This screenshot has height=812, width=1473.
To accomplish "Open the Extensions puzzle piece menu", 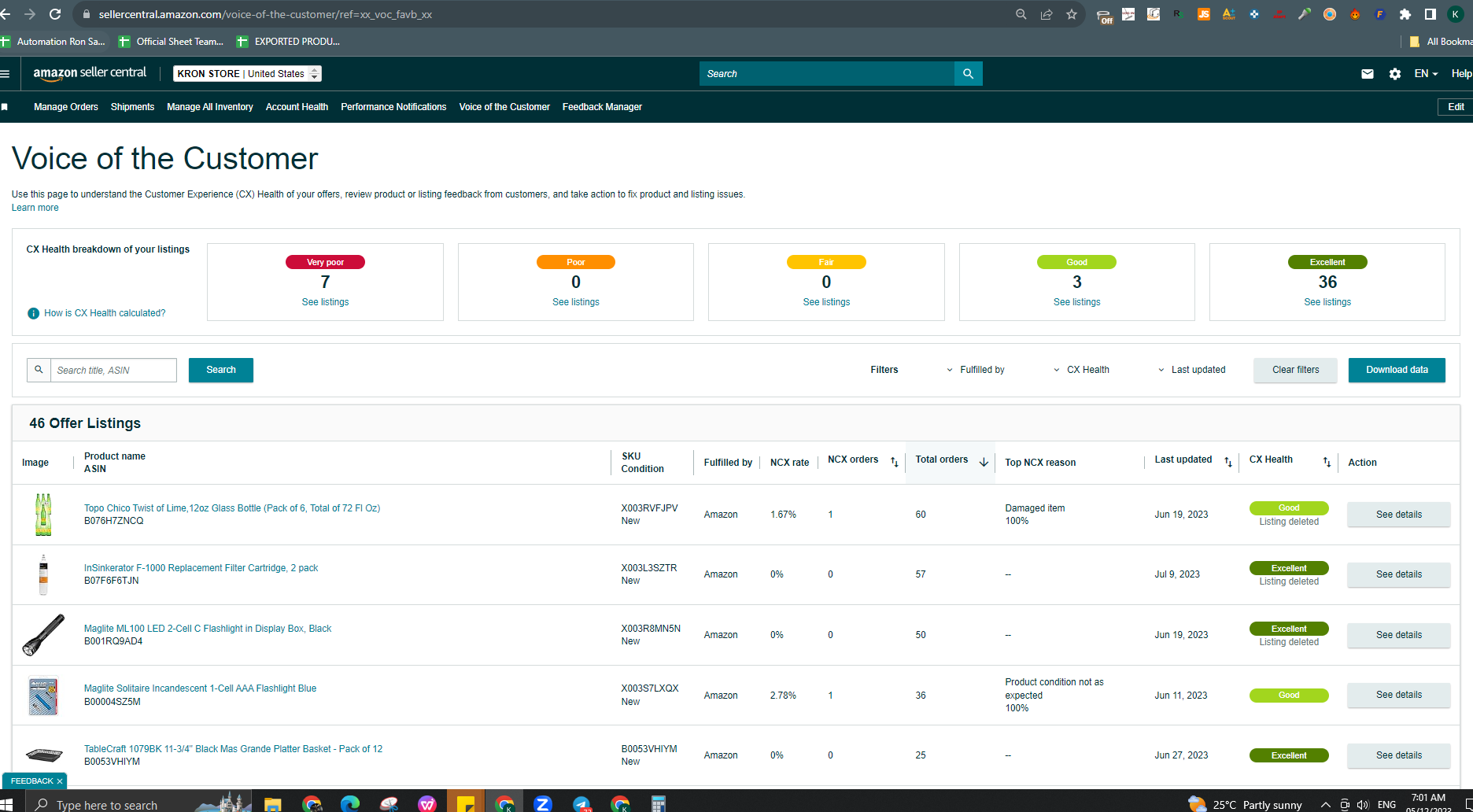I will [1405, 14].
